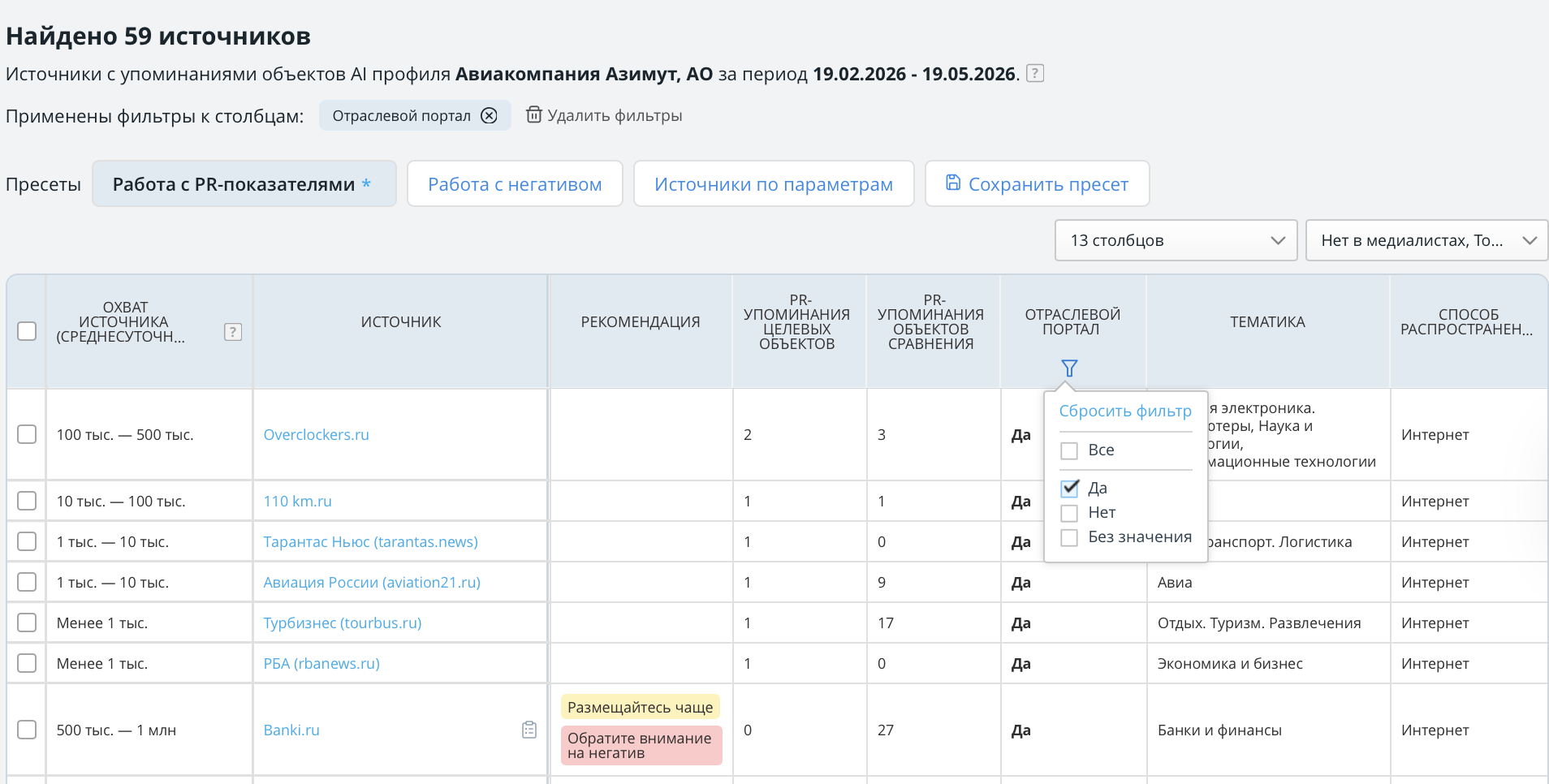
Task: Click the Обратите внимание на негатив tag
Action: tap(640, 745)
